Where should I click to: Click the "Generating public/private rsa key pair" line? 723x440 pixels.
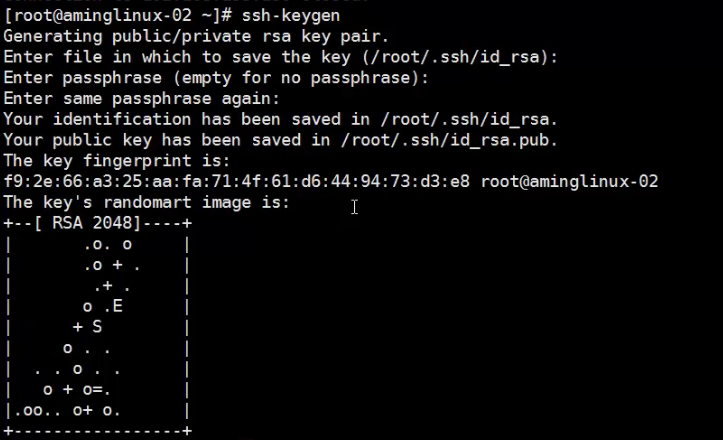(x=196, y=35)
